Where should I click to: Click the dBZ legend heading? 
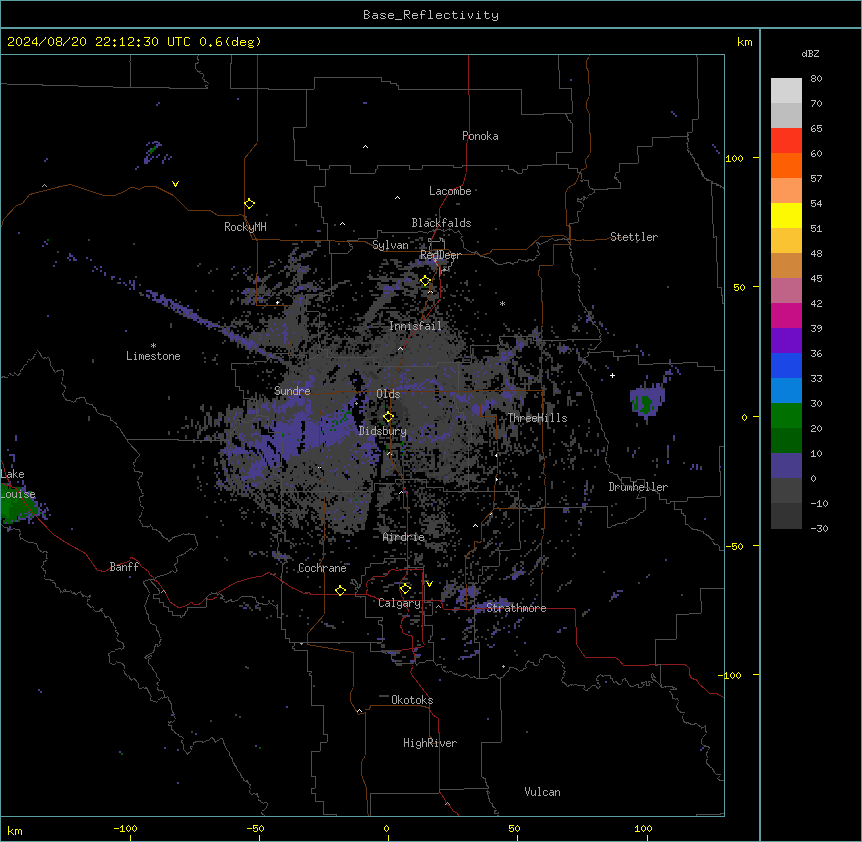(x=810, y=53)
